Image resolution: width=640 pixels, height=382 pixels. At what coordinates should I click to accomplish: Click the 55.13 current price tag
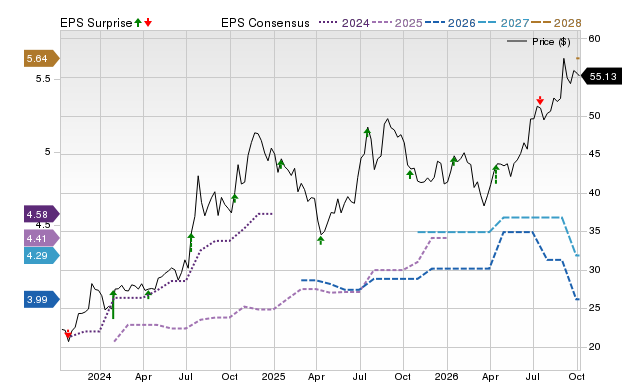(x=601, y=76)
